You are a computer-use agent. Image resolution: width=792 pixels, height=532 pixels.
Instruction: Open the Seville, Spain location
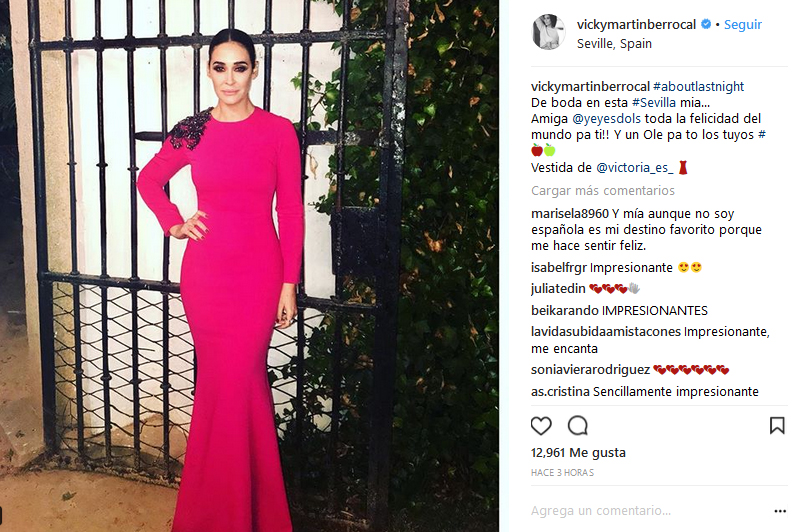614,44
